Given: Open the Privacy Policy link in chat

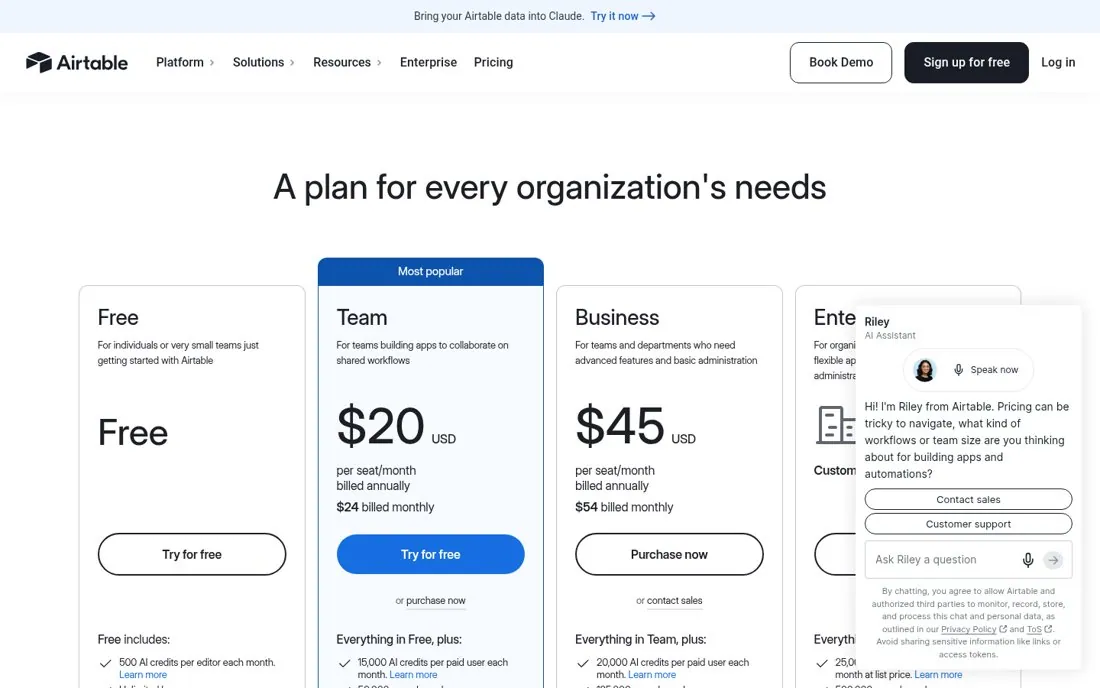Looking at the screenshot, I should point(968,629).
